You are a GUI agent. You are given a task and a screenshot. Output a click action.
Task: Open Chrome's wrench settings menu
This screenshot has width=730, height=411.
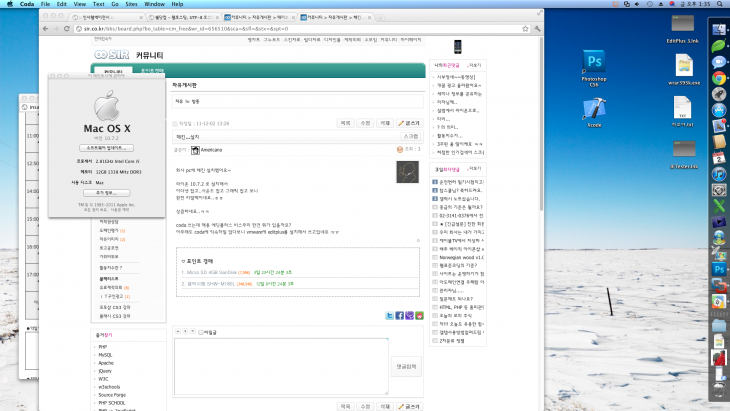click(537, 28)
